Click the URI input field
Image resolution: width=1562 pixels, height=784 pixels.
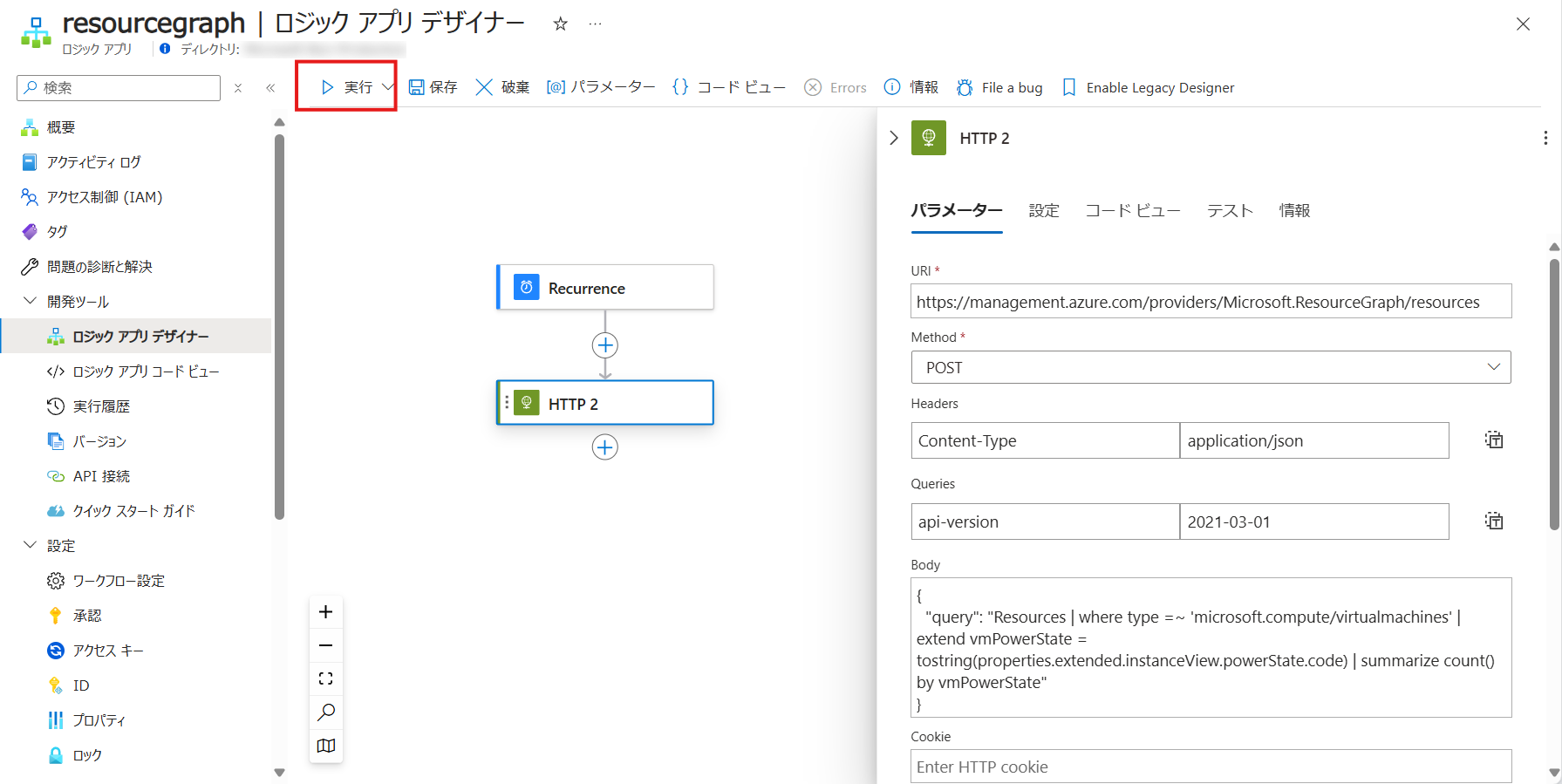click(1211, 302)
